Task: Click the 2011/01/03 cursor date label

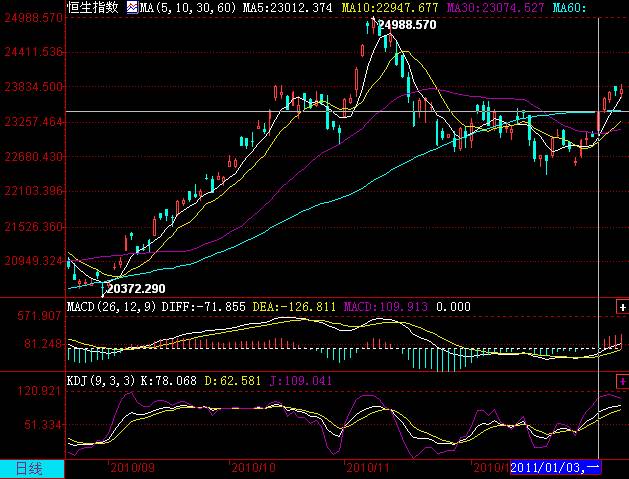Action: point(556,468)
